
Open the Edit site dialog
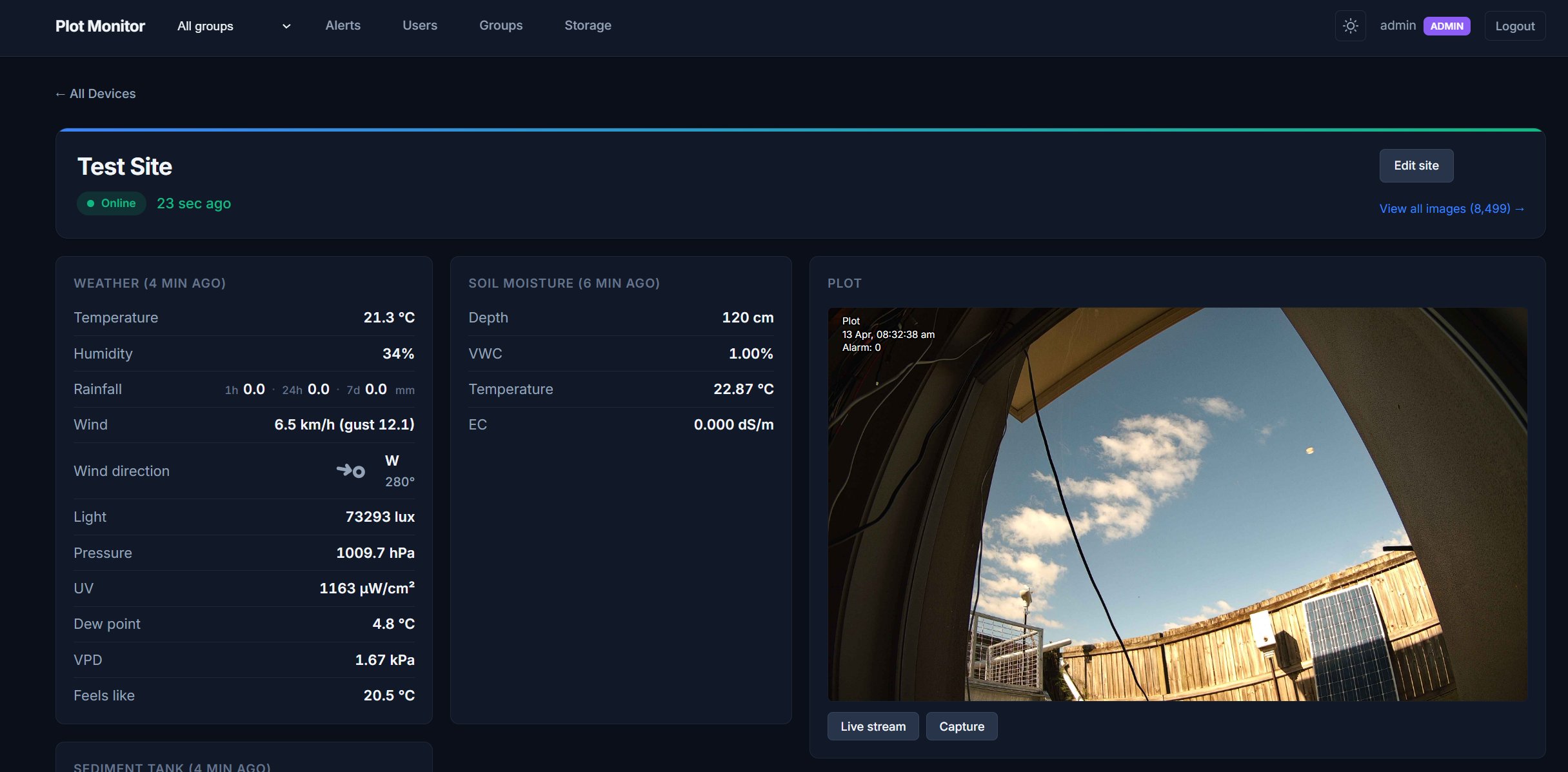point(1416,165)
